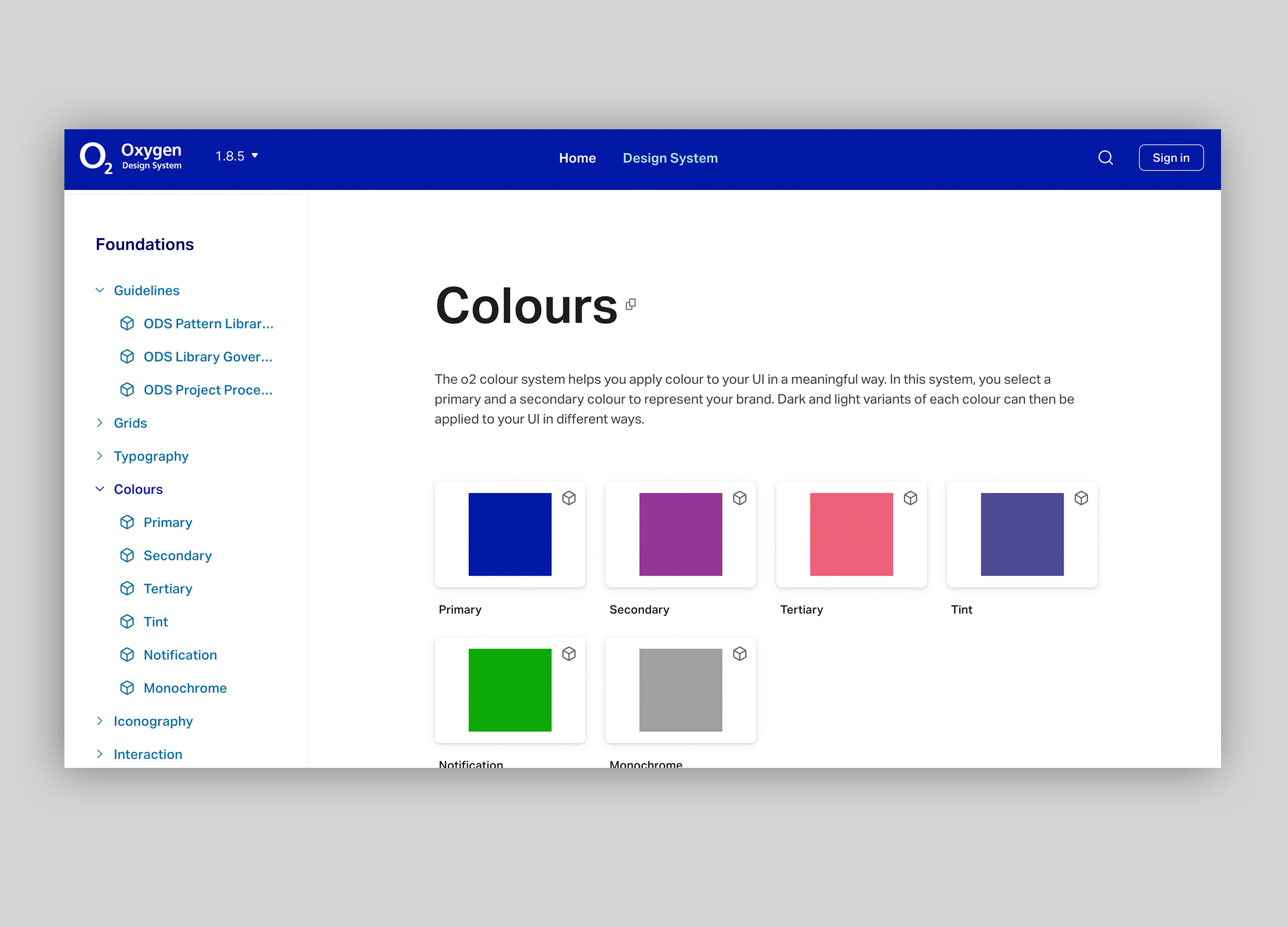Screen dimensions: 1288x927
Task: Click cube icon on Notification card
Action: tap(568, 654)
